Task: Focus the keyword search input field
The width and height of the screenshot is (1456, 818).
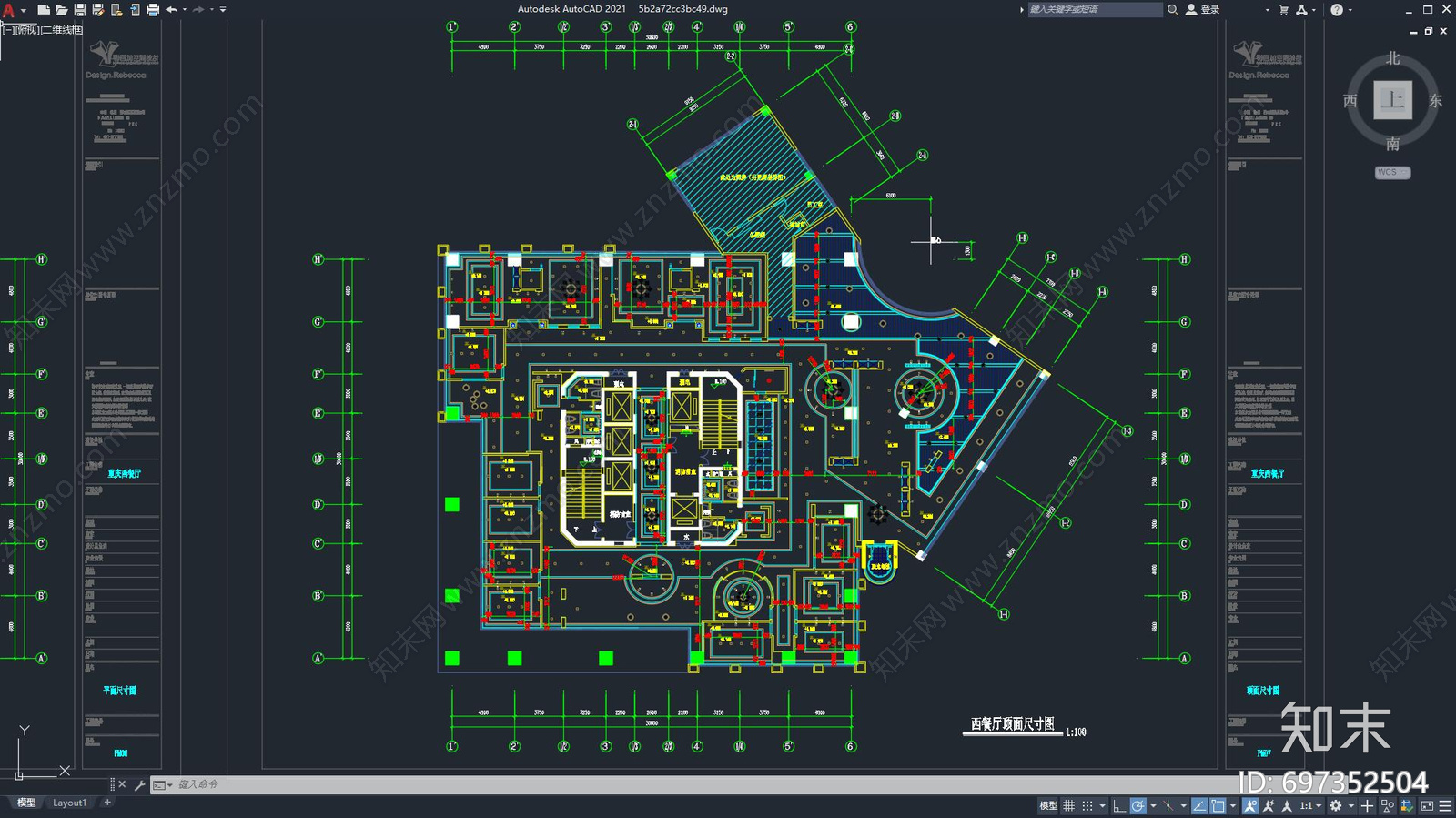Action: coord(1095,10)
